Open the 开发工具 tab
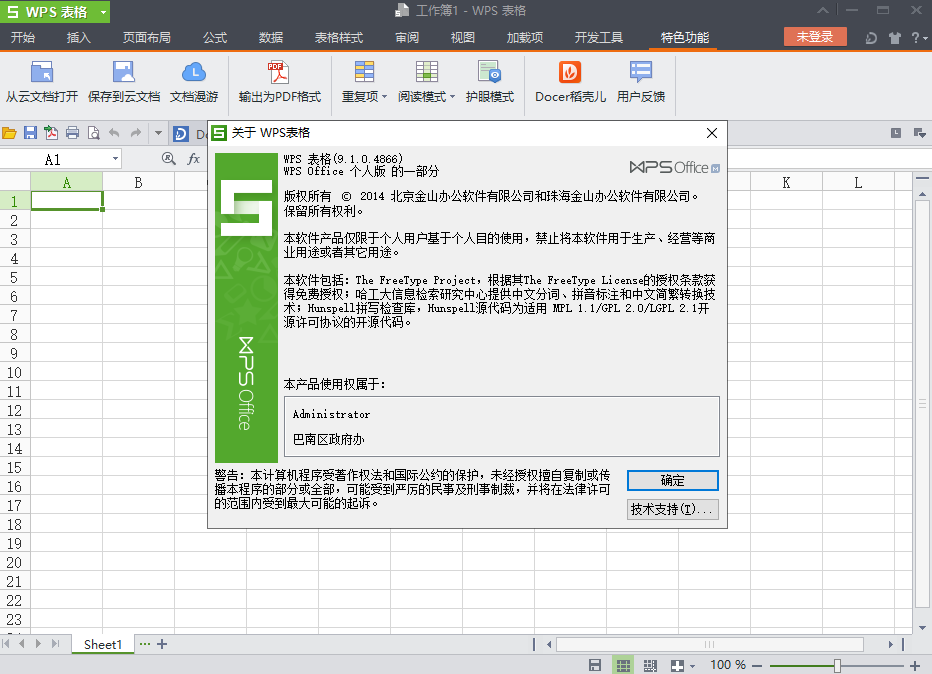The width and height of the screenshot is (932, 674). coord(599,37)
